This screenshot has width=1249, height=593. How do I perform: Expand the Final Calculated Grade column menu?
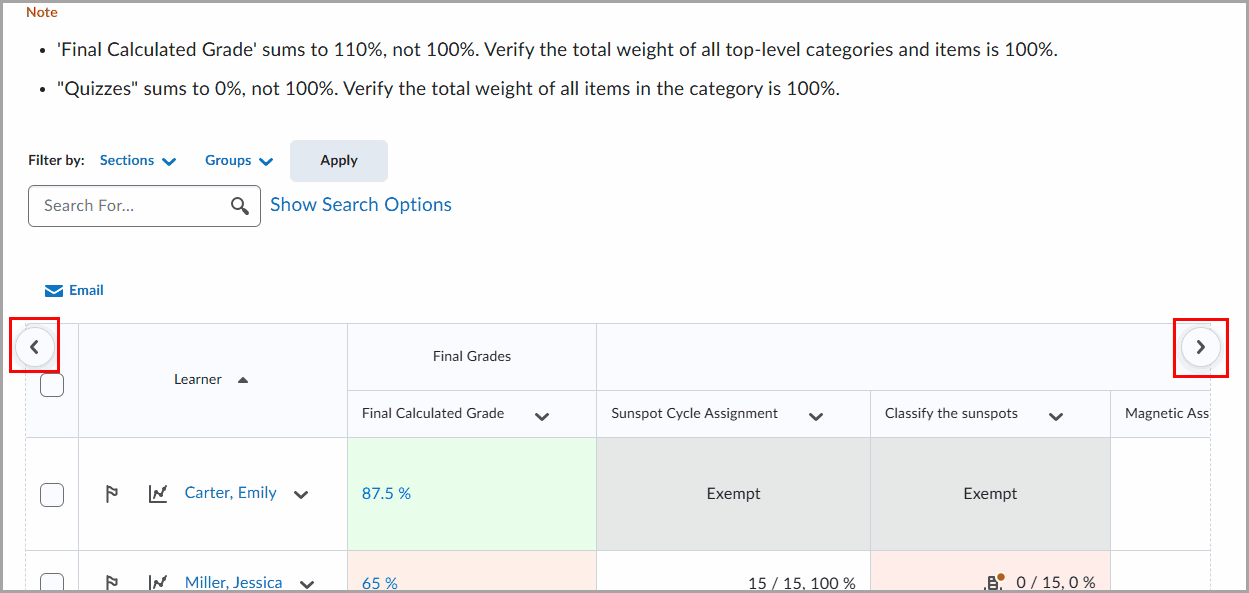[x=542, y=413]
